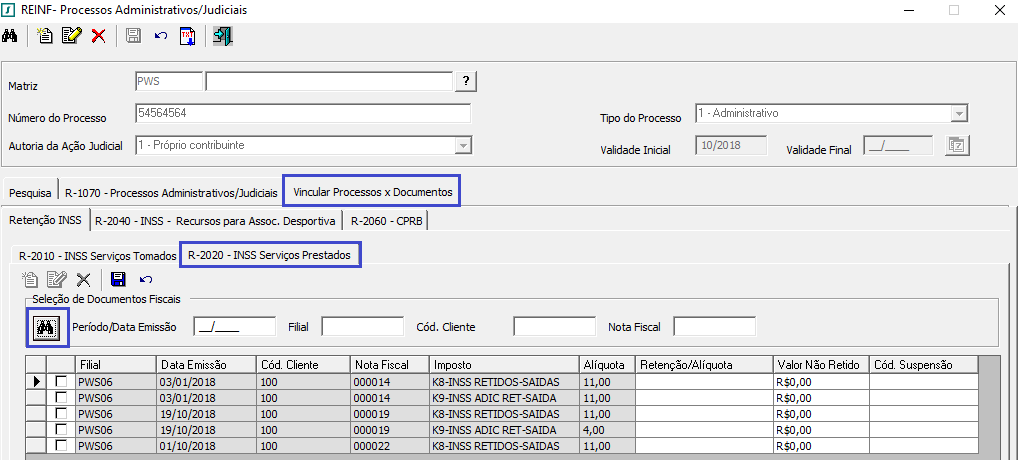Tick the checkbox for nota fiscal 000022 row

[x=61, y=445]
